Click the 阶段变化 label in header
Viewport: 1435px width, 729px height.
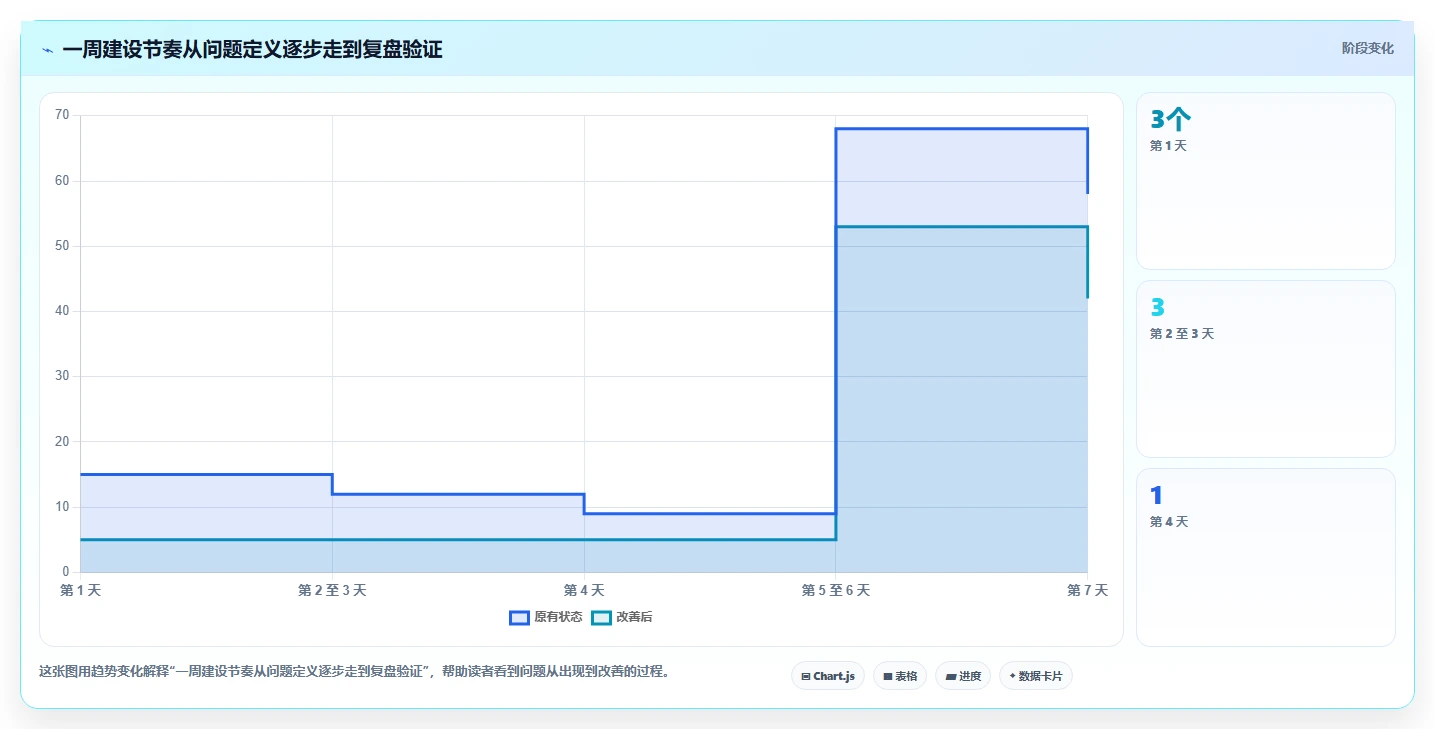pos(1367,49)
